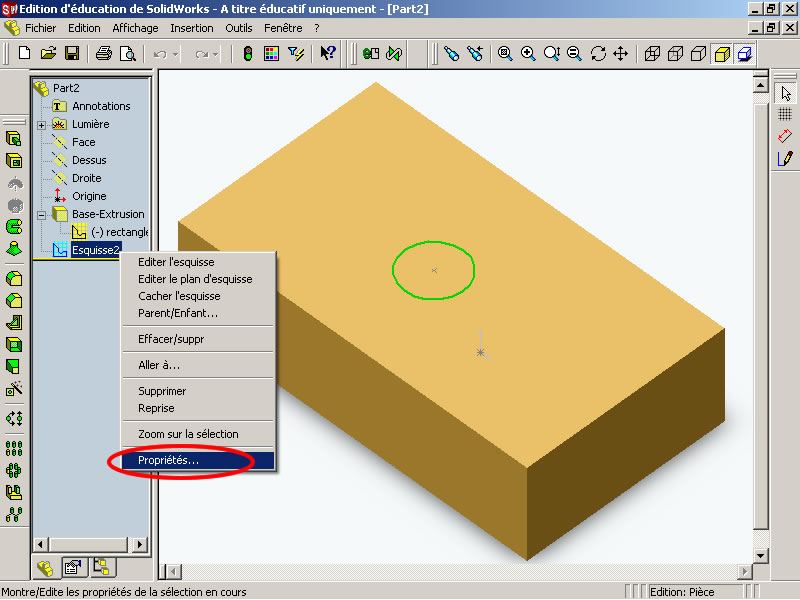Click the Zoom to Fit magnifier
This screenshot has height=600, width=800.
click(x=505, y=54)
